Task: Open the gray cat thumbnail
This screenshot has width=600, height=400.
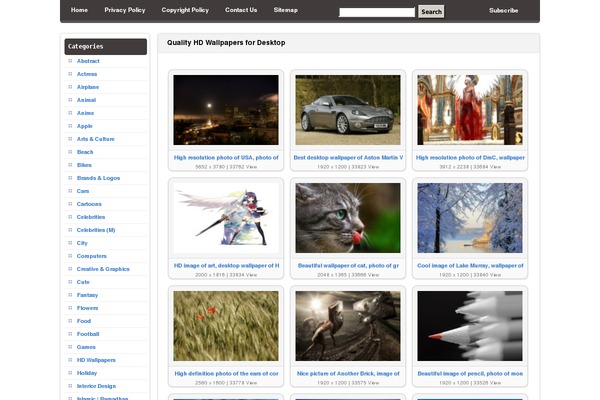Action: point(348,218)
